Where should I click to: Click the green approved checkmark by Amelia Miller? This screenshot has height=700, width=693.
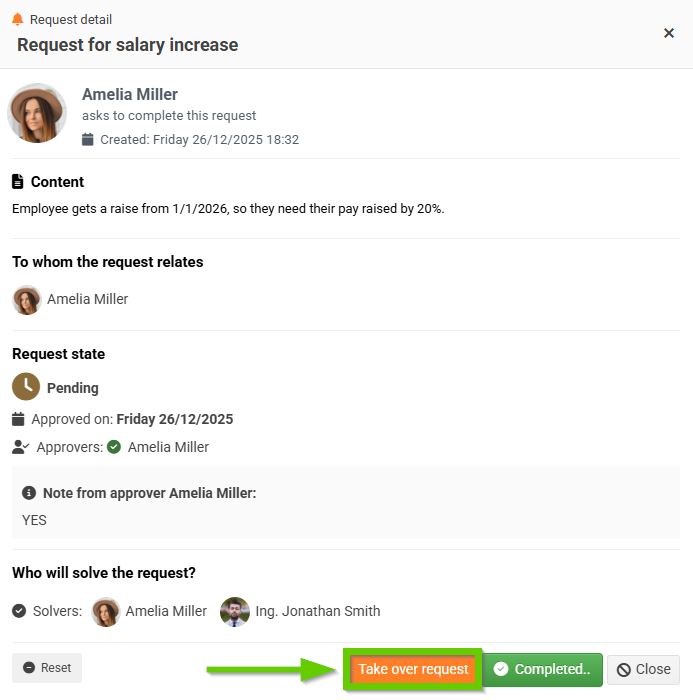tap(114, 447)
